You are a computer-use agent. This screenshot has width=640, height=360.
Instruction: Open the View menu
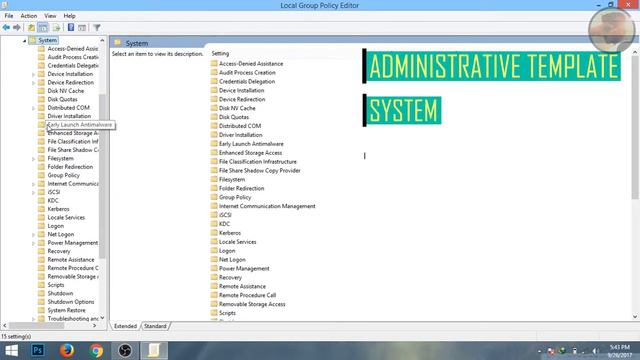click(50, 16)
